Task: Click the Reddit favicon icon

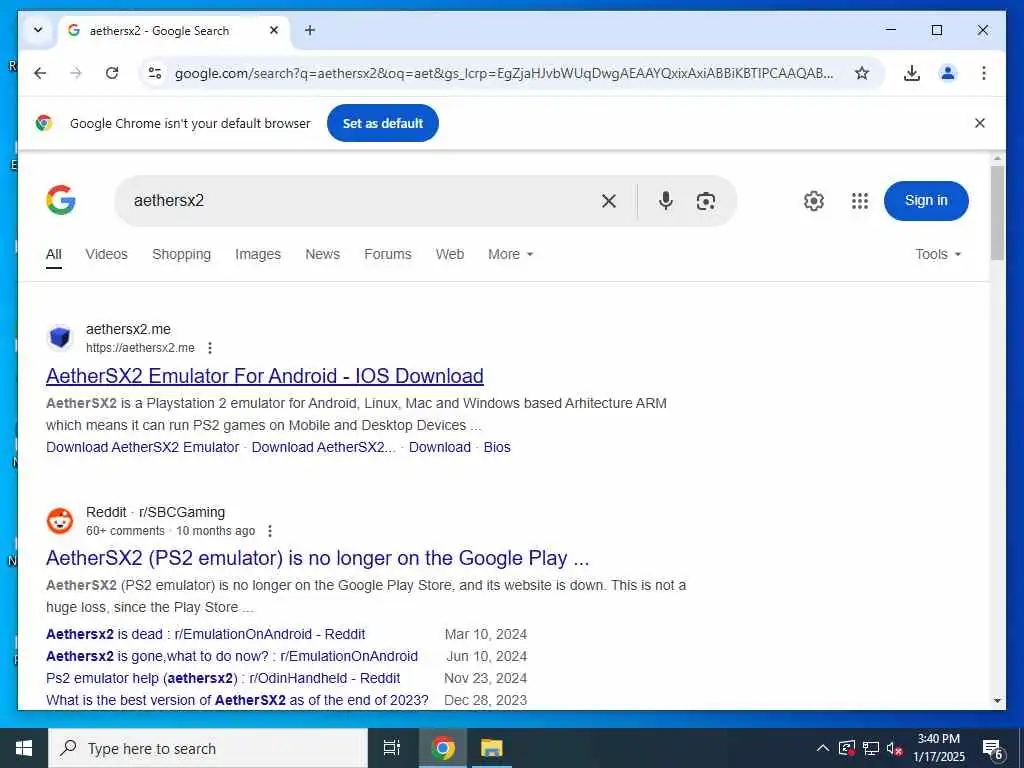Action: (x=60, y=520)
